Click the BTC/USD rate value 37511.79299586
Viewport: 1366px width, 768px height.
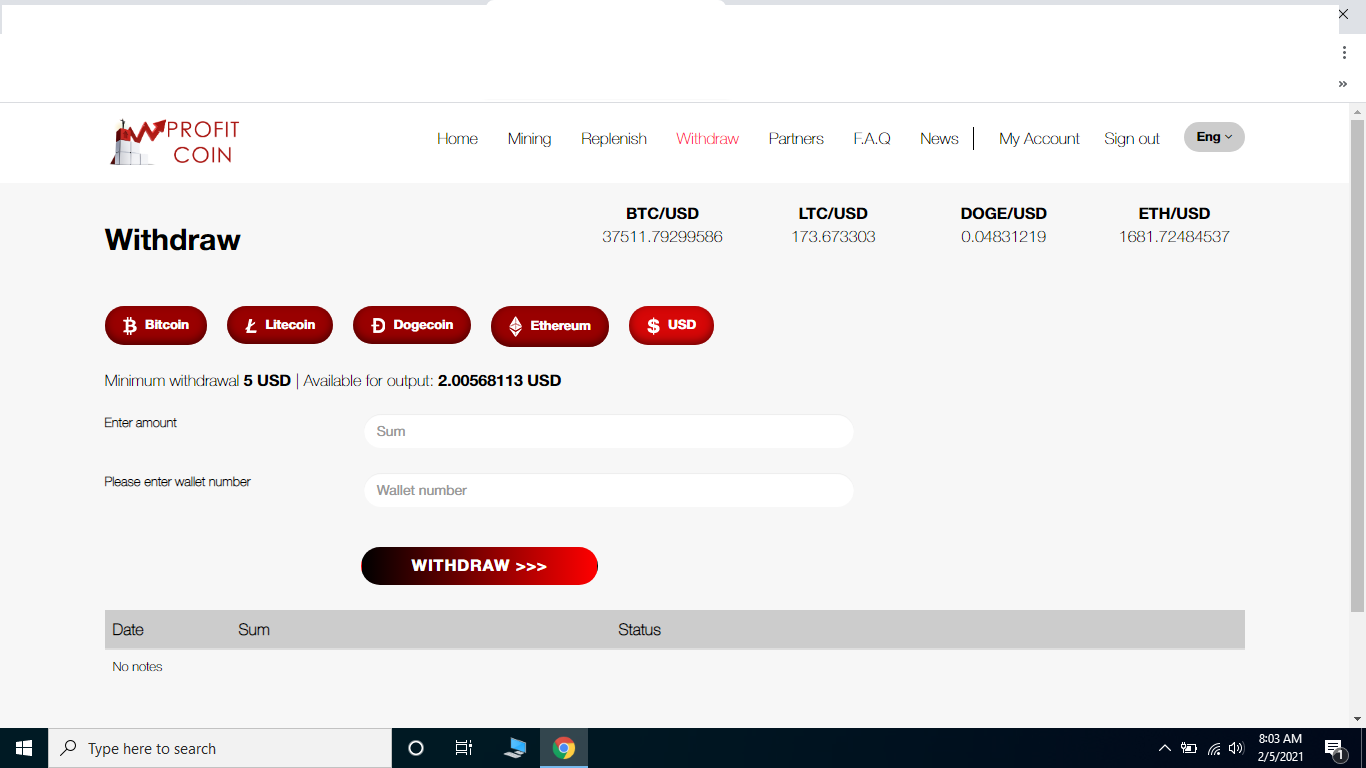662,237
